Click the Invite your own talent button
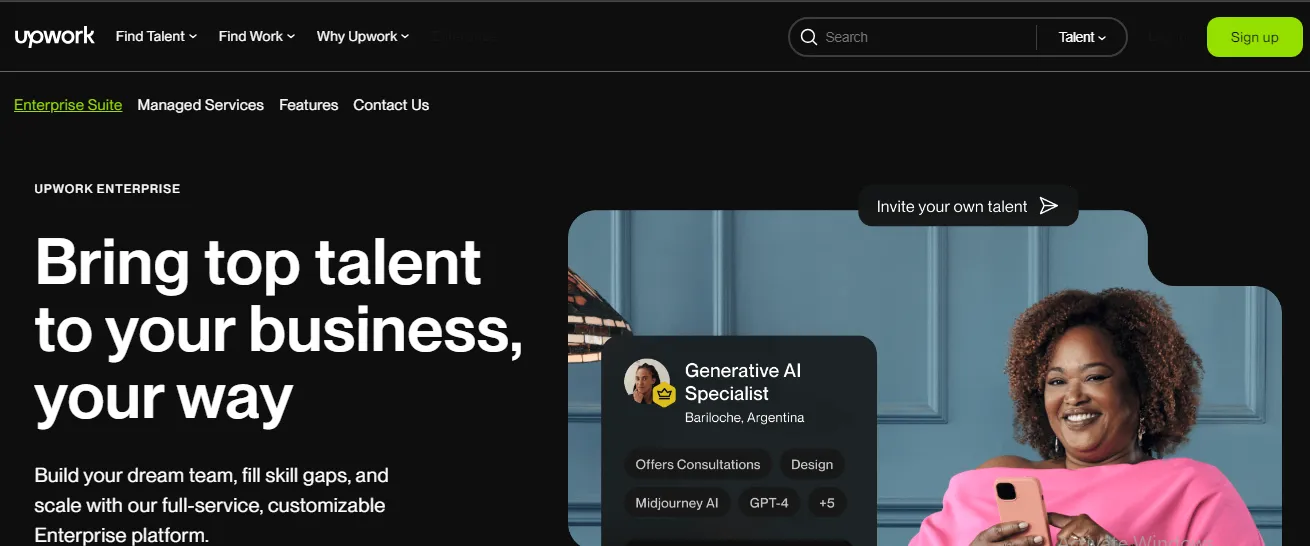1310x546 pixels. (x=968, y=206)
